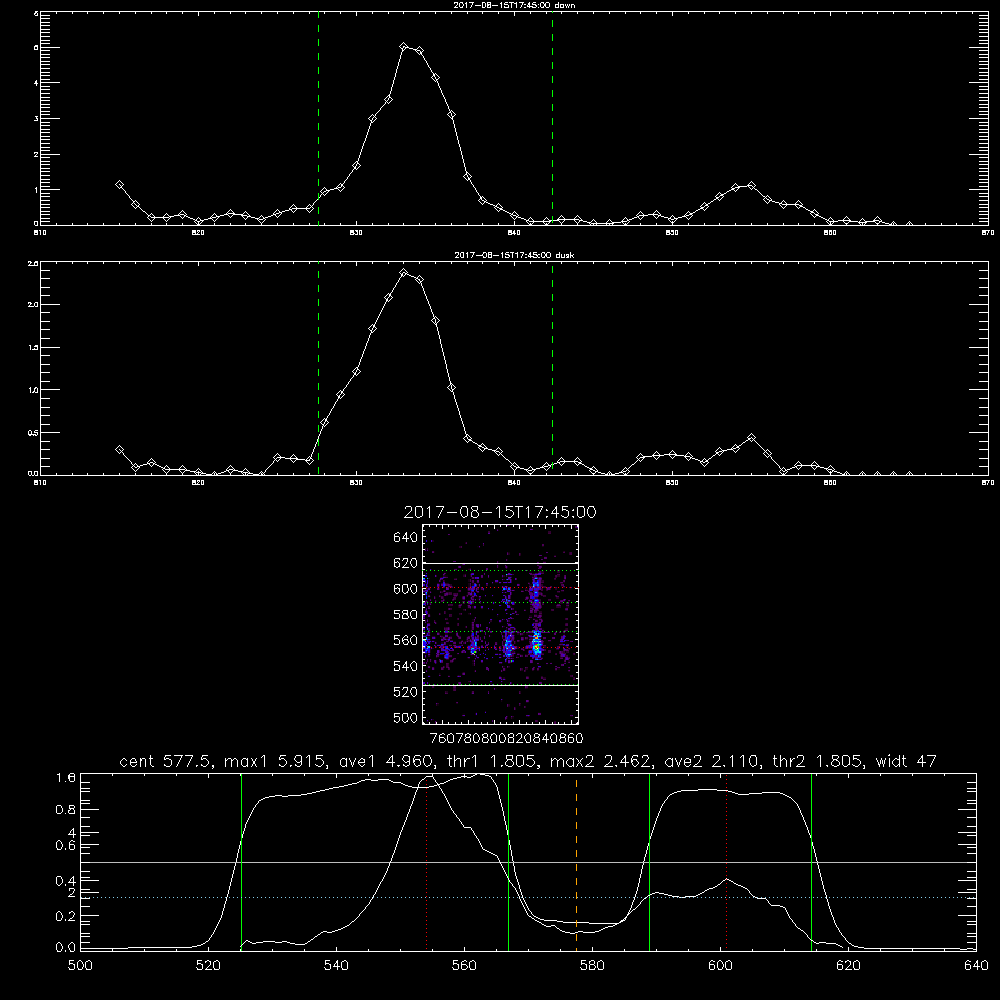
Task: Click the bottom plot y-axis label '0.0'
Action: click(66, 948)
